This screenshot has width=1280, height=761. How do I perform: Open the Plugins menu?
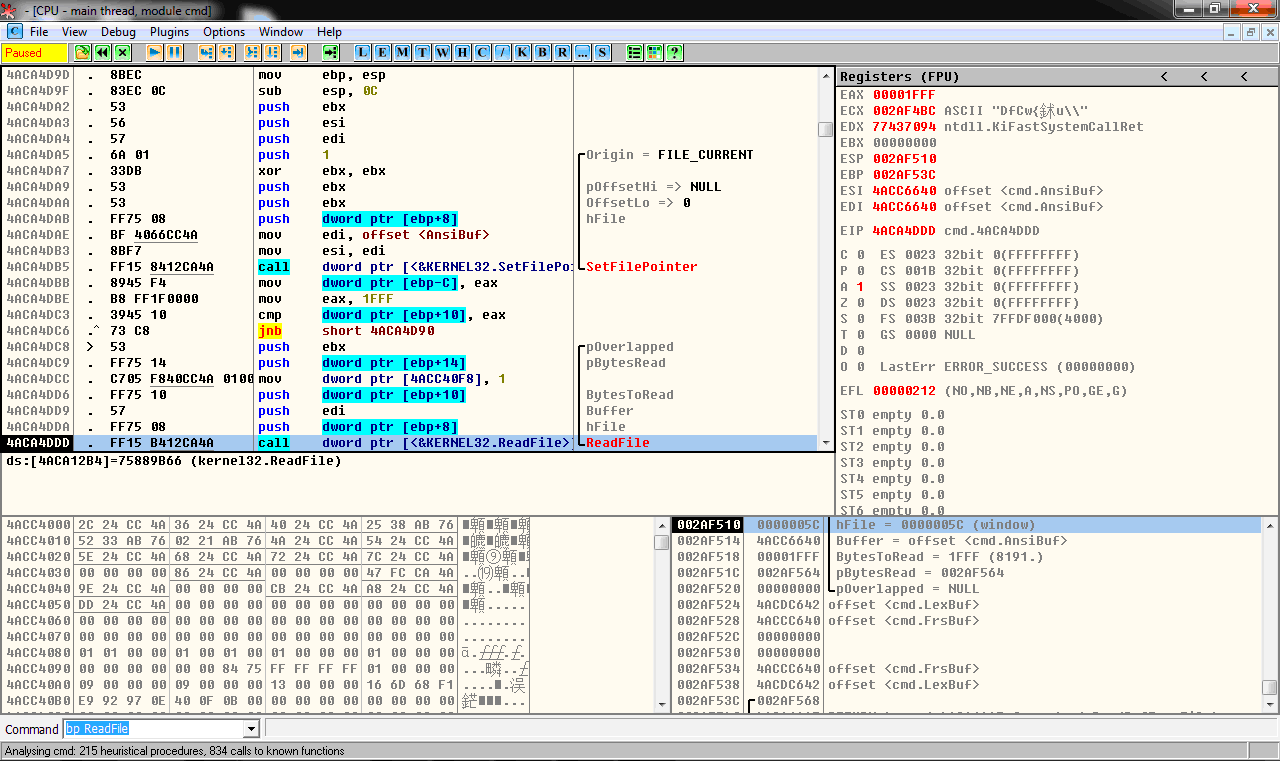click(168, 32)
